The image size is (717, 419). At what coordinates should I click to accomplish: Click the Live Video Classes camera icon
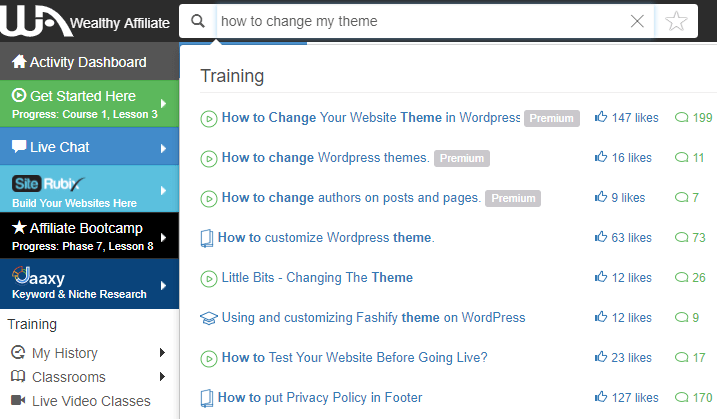pyautogui.click(x=18, y=400)
